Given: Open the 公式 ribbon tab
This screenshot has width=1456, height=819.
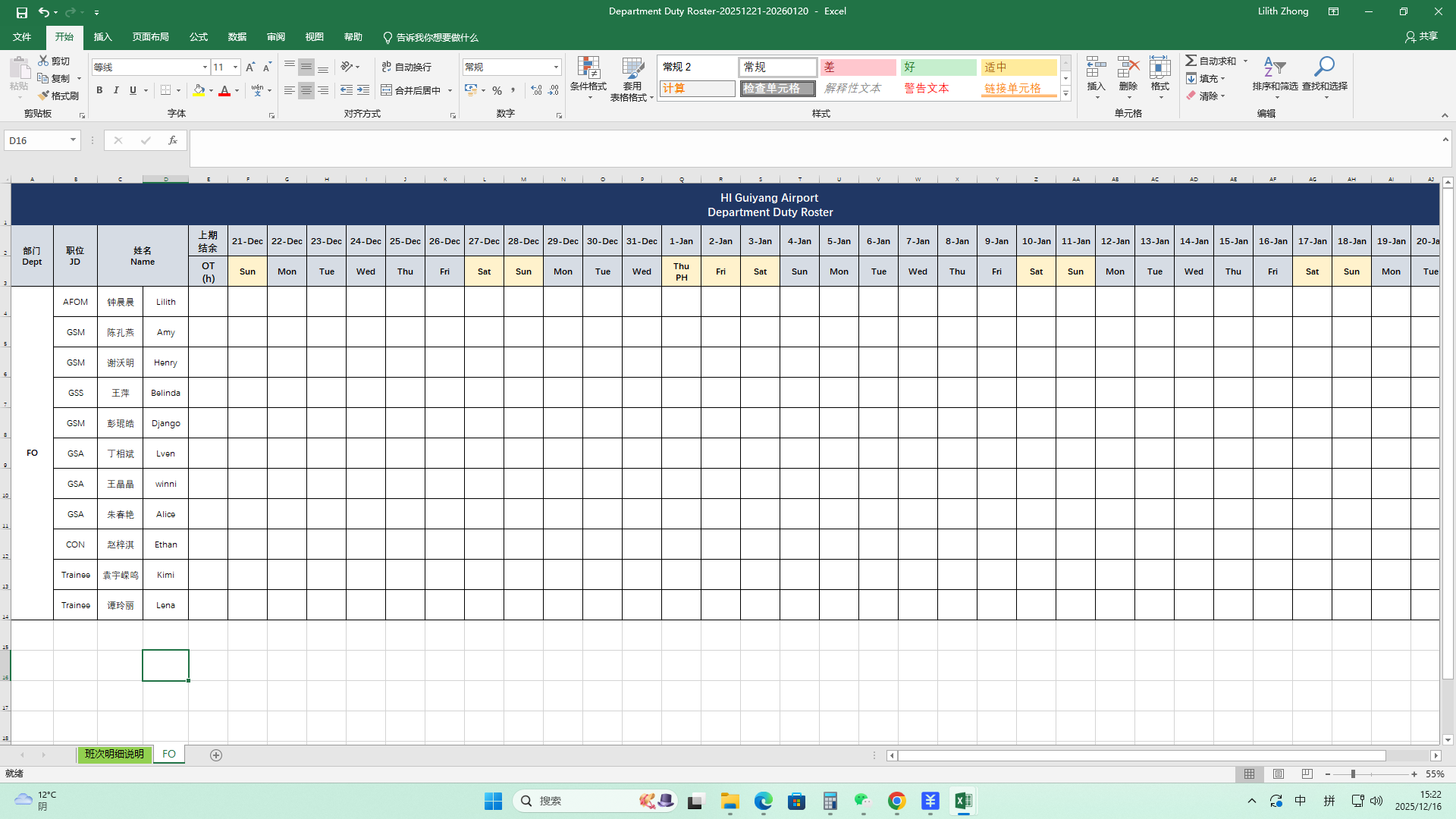Looking at the screenshot, I should [x=199, y=37].
